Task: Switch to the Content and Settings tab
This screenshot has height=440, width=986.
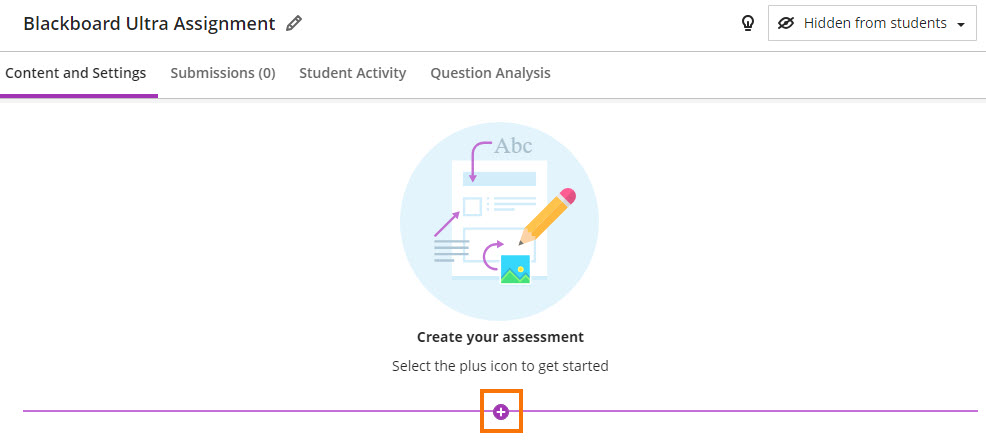Action: (x=76, y=73)
